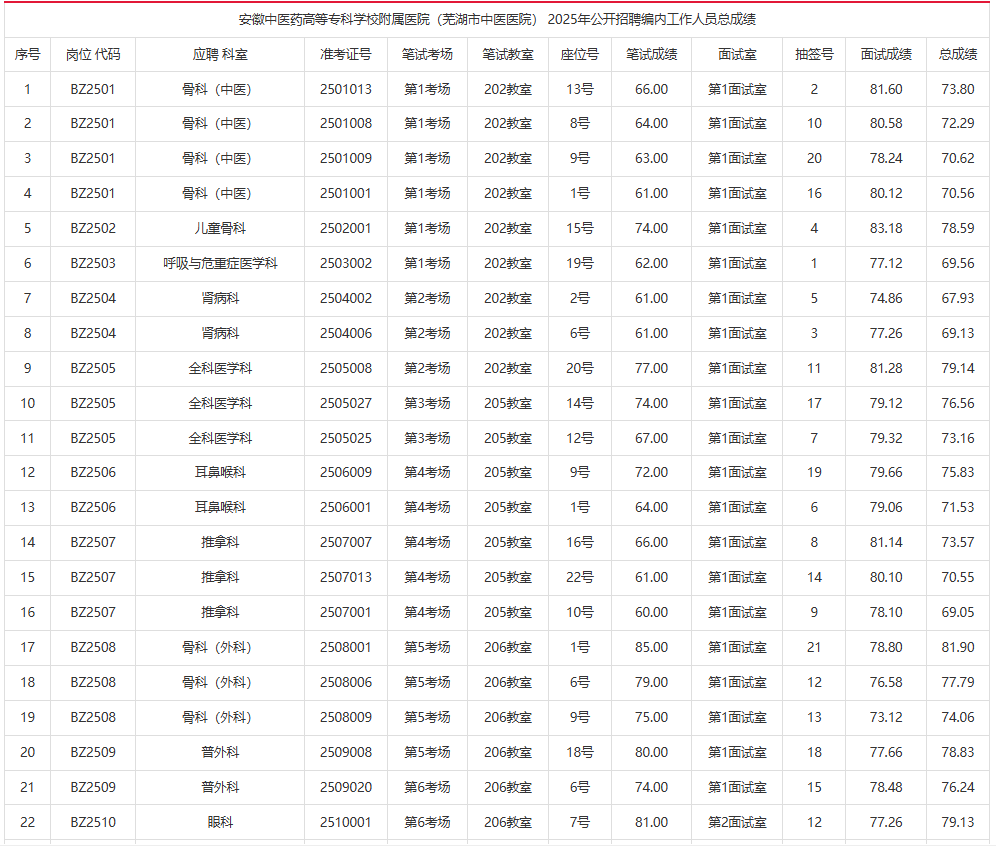Screen dimensions: 996x850
Task: Click the 岗位代码 column header
Action: click(93, 54)
